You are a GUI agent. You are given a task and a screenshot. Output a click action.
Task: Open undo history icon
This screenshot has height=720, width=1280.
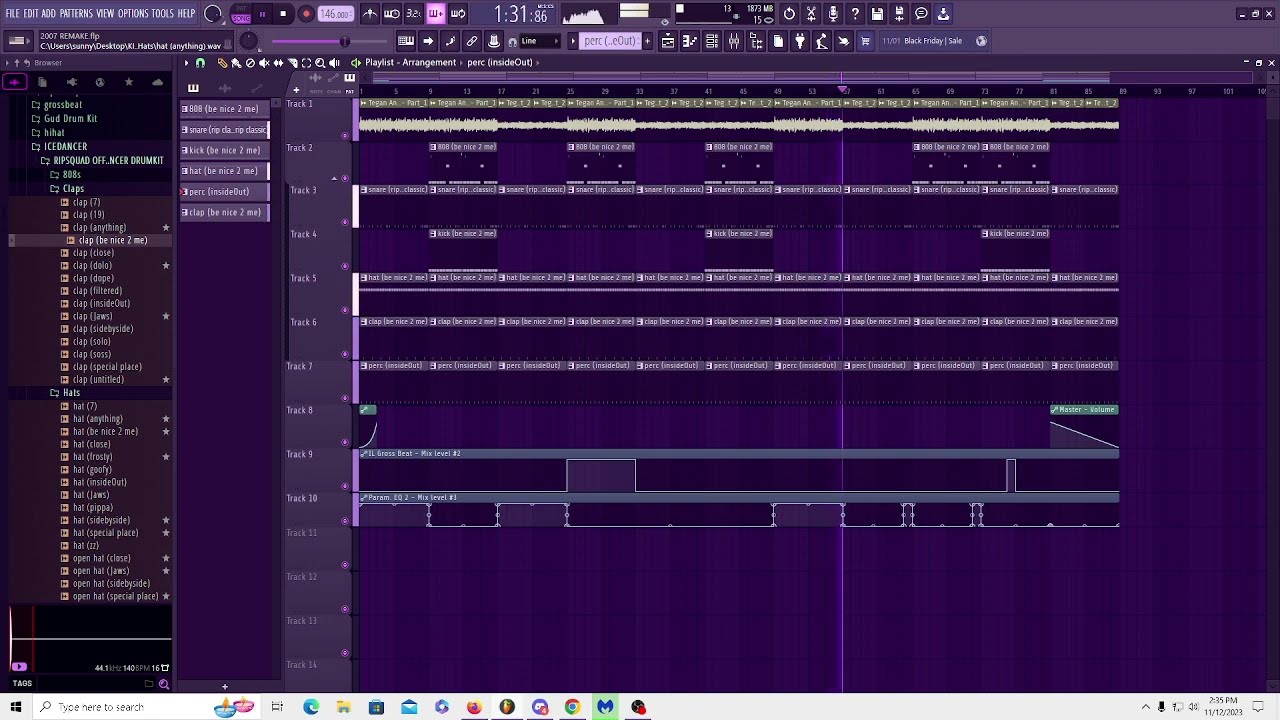click(789, 14)
